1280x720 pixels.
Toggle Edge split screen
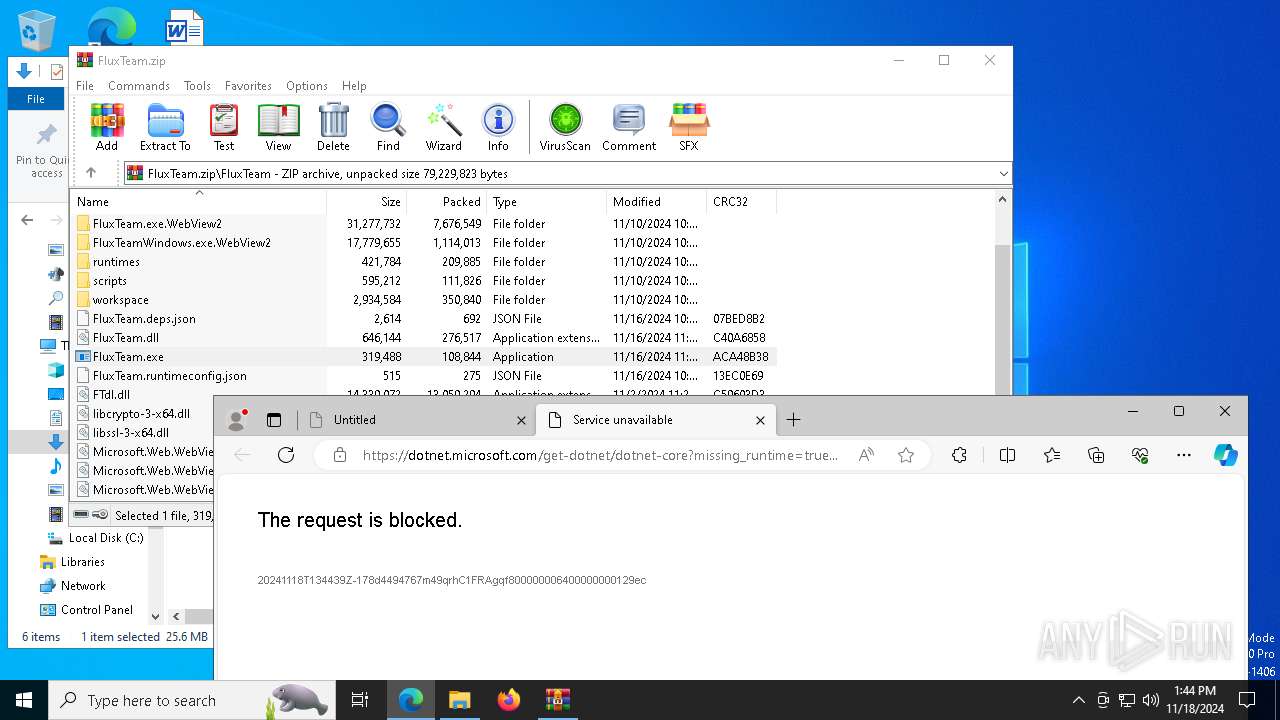pos(1007,455)
